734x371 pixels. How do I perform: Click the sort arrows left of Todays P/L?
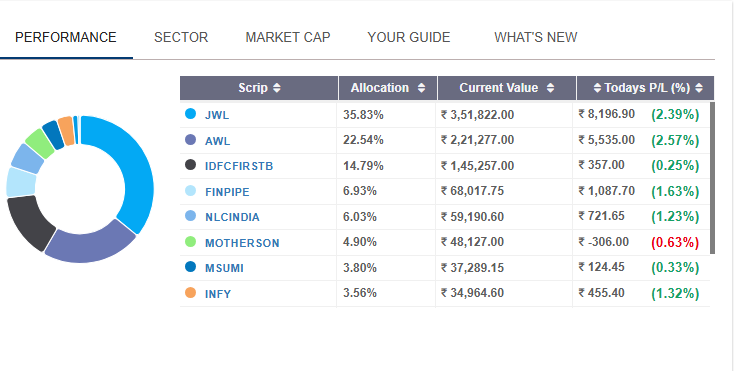click(x=597, y=88)
